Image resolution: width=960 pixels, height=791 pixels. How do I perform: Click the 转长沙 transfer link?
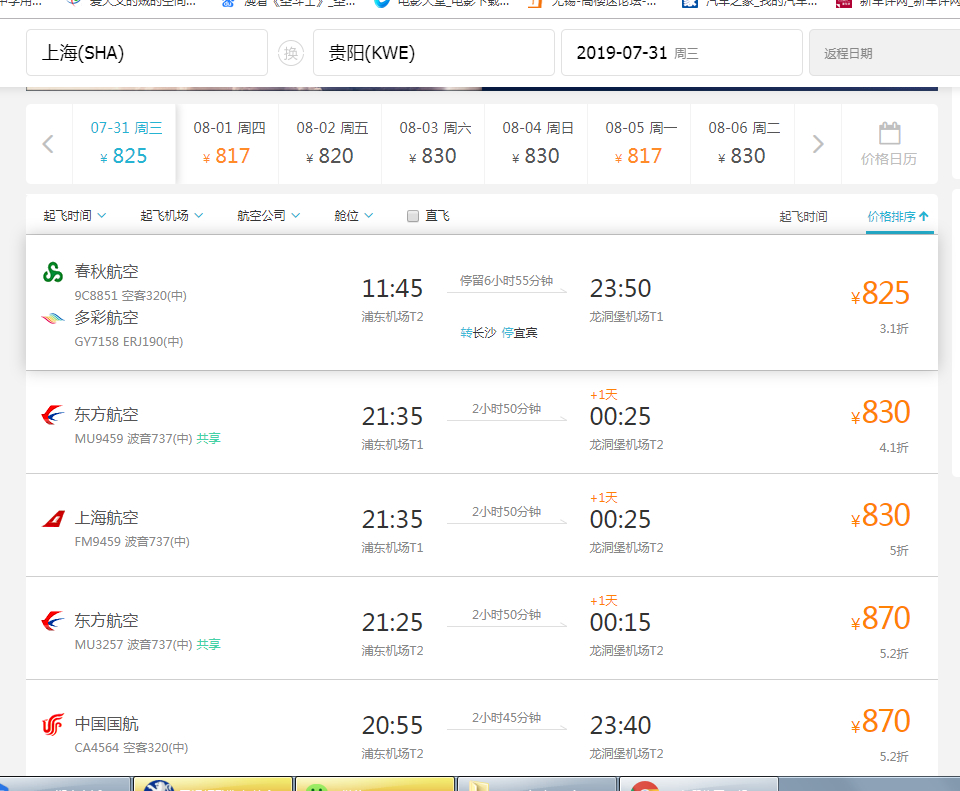coord(478,333)
